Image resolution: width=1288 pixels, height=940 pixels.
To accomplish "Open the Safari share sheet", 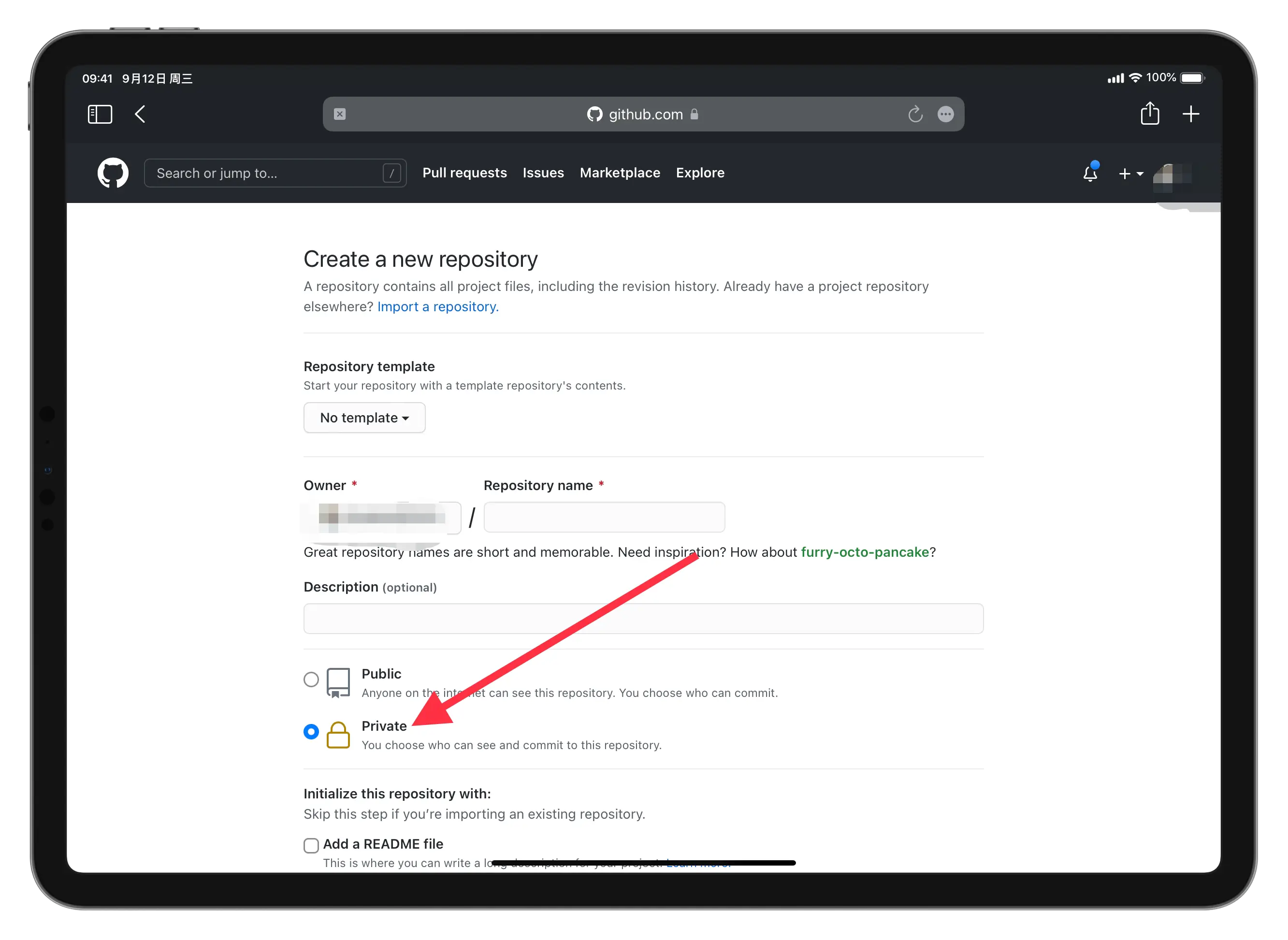I will (x=1150, y=113).
